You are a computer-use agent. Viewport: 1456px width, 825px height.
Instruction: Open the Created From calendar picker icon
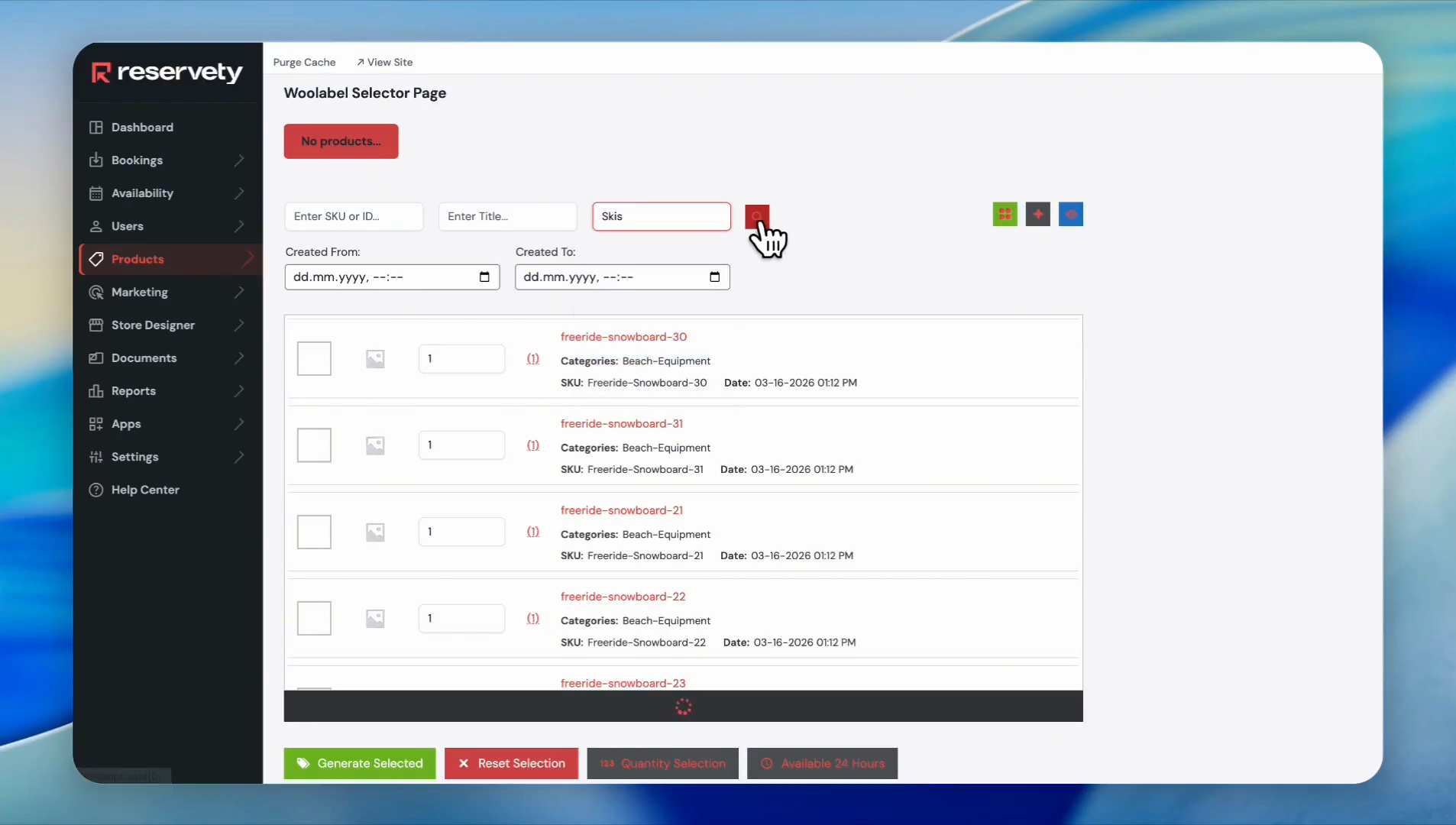484,277
